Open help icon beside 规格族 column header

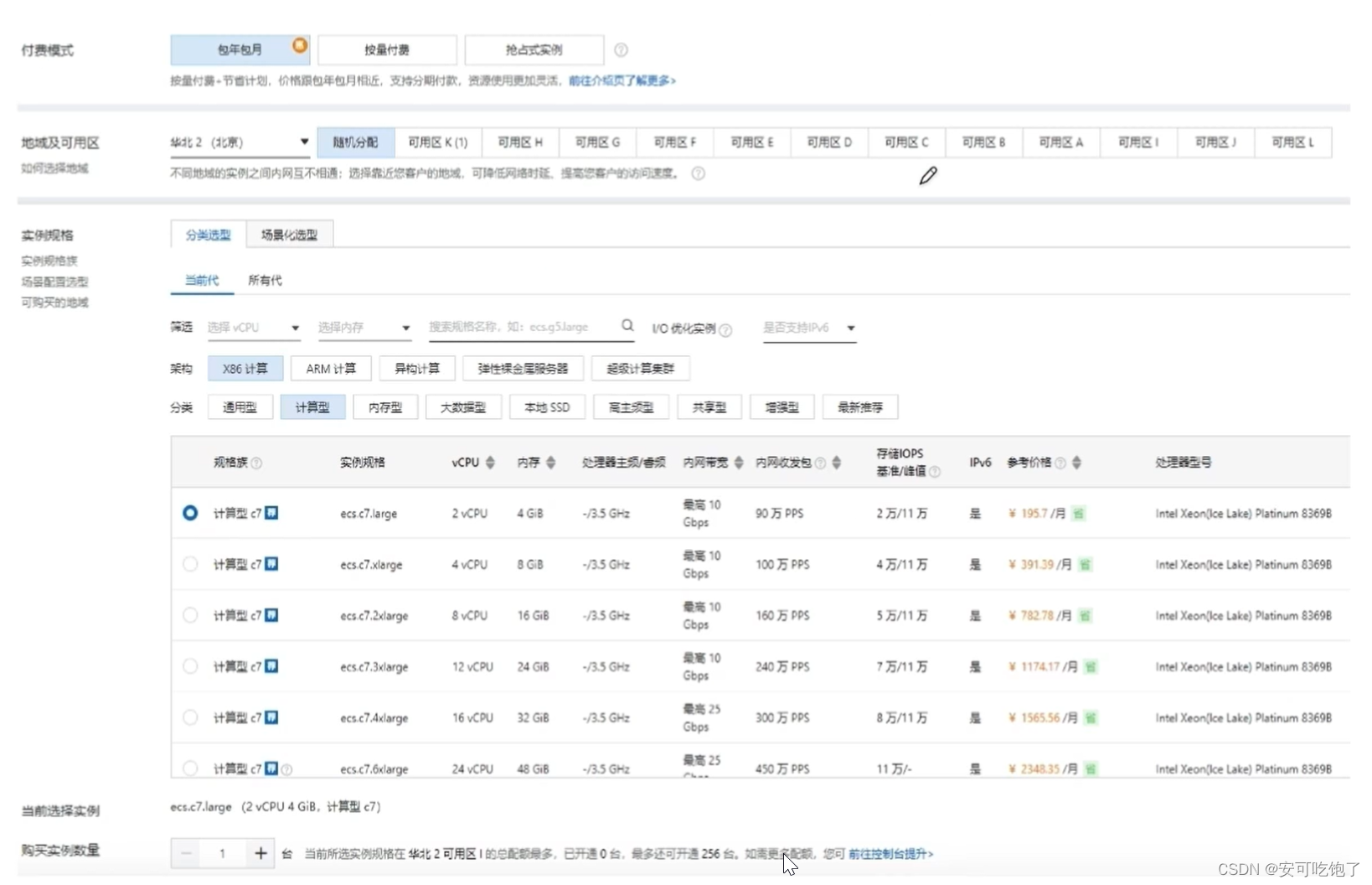click(x=256, y=463)
